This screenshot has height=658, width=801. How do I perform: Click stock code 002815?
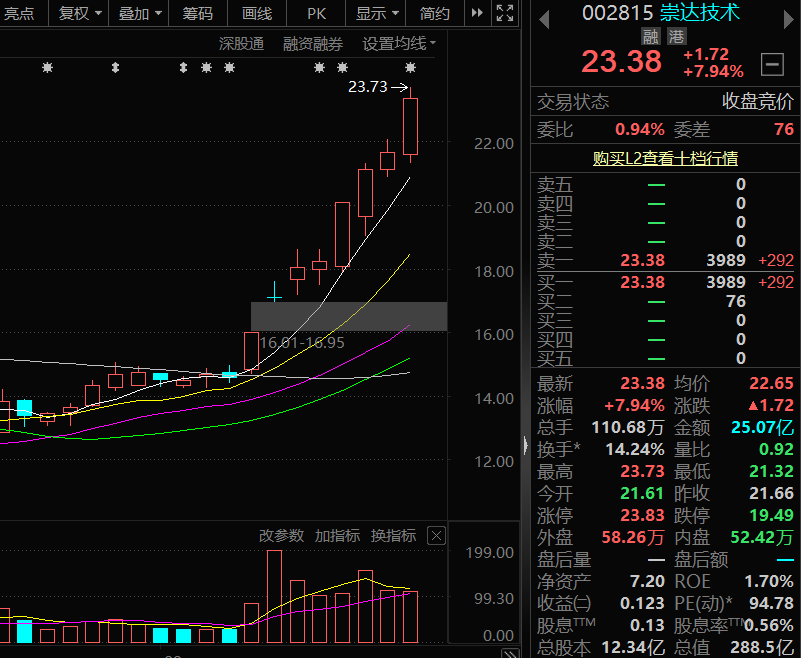tap(618, 13)
